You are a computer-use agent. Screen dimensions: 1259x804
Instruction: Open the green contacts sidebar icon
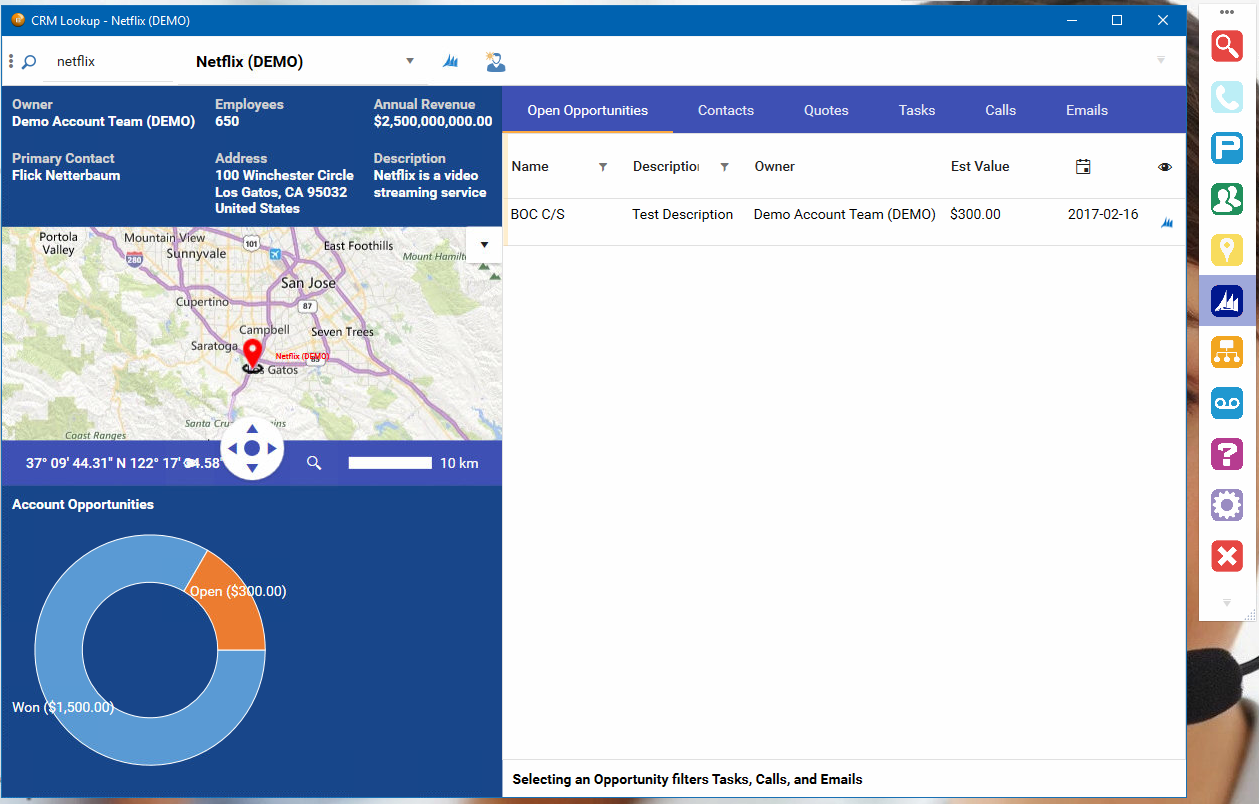[1227, 199]
